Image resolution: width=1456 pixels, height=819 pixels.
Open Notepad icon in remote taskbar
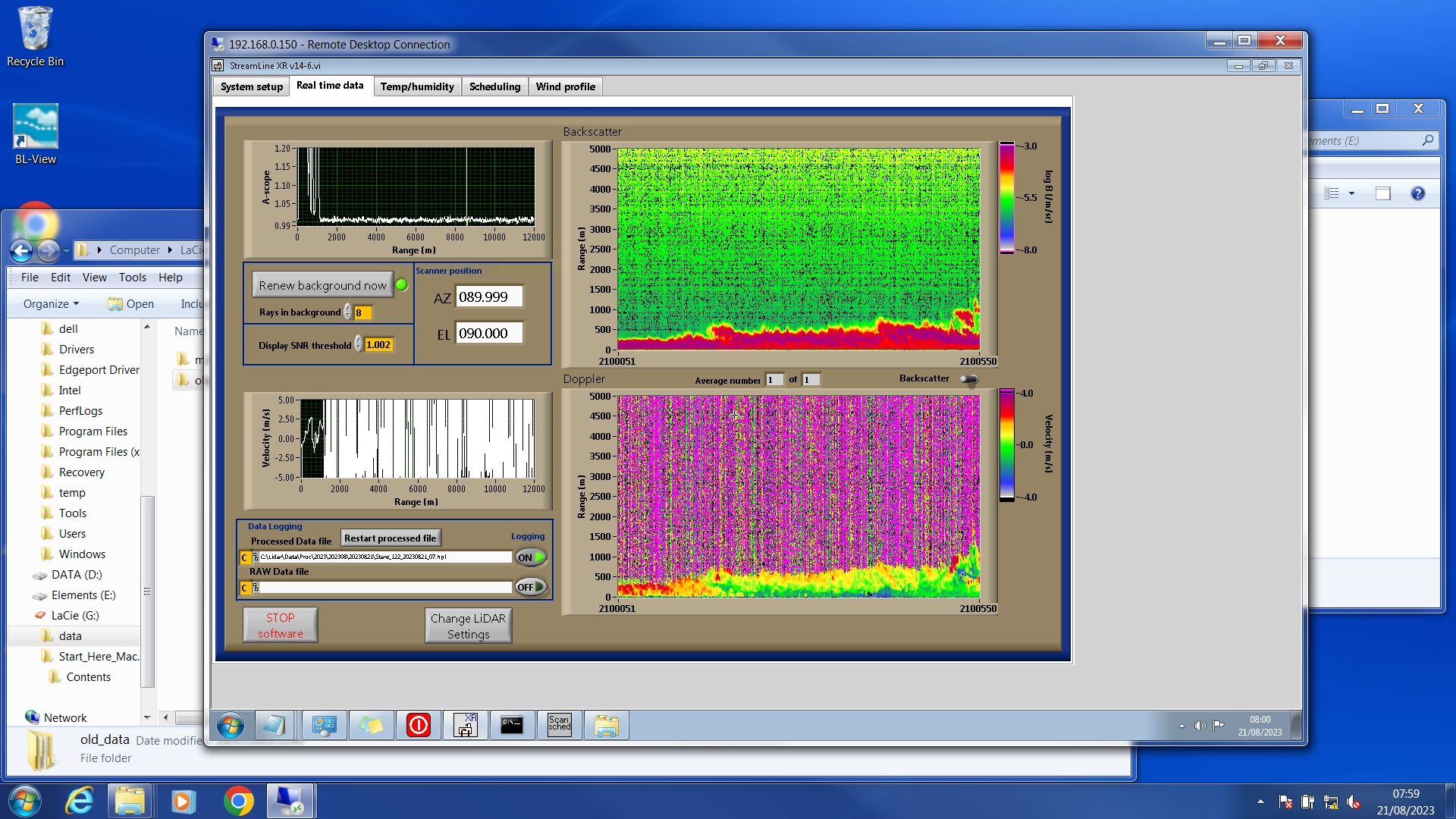[273, 725]
